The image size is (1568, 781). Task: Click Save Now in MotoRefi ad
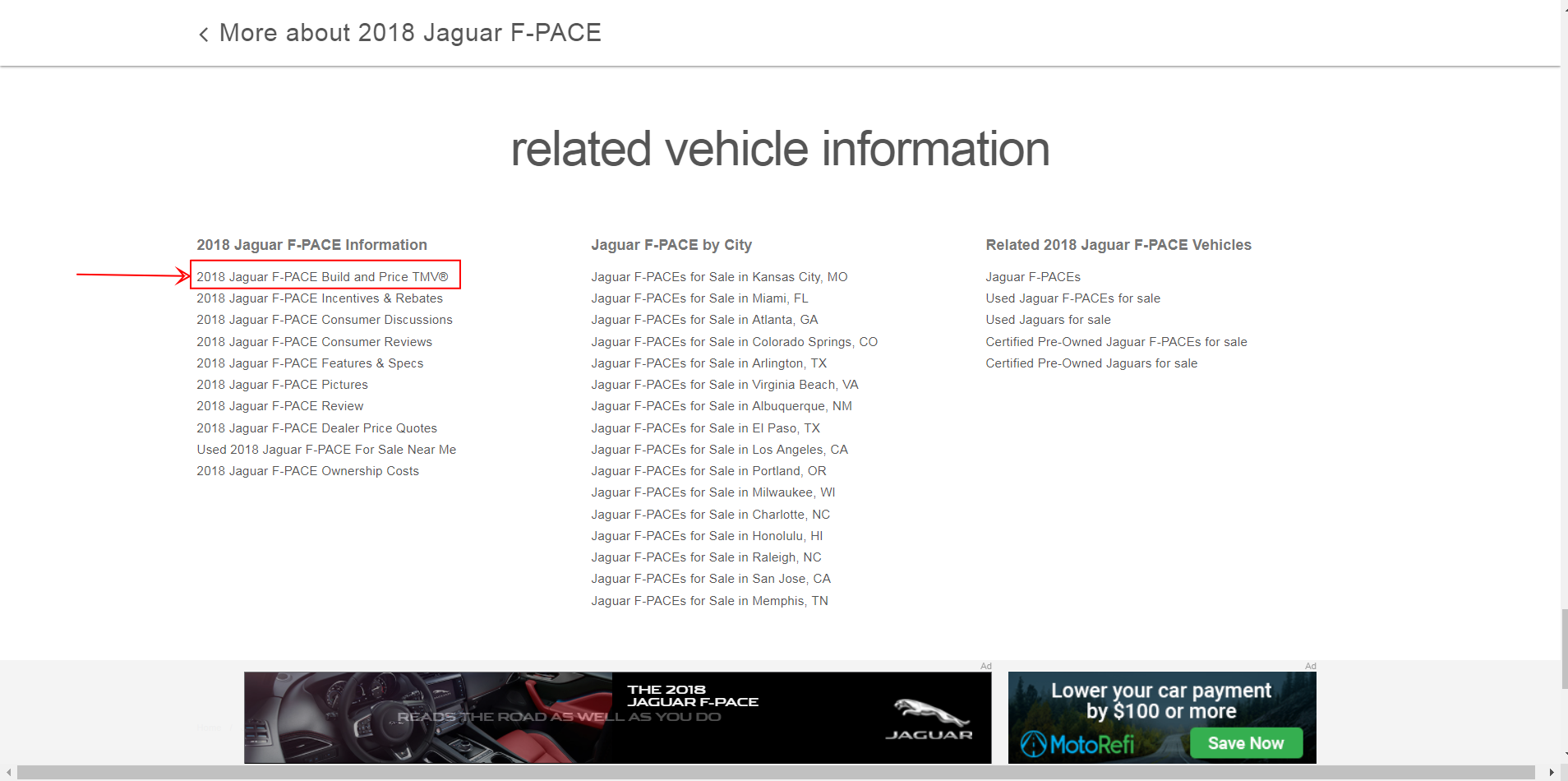click(1246, 743)
